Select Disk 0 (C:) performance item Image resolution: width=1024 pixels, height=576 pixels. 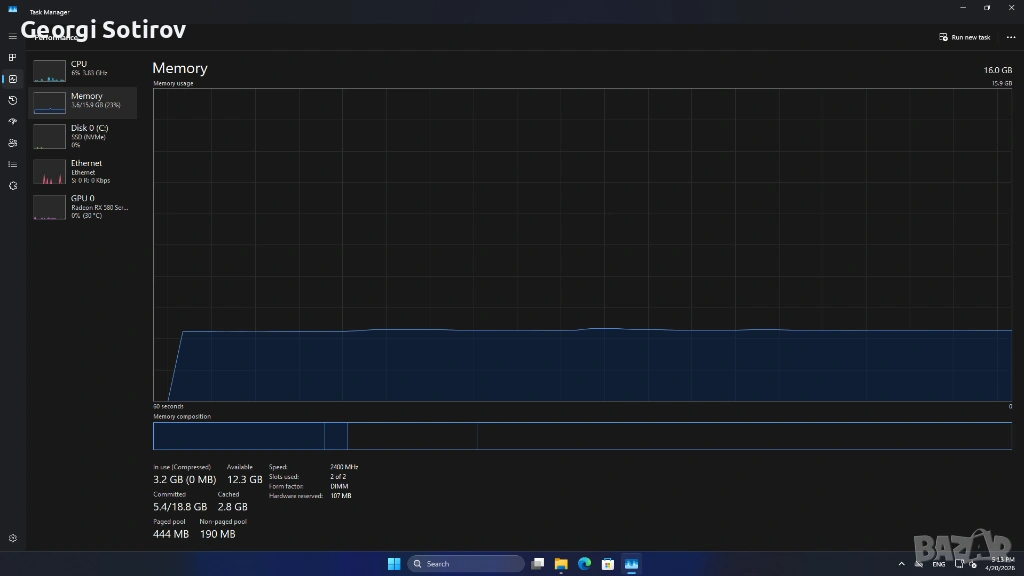tap(83, 136)
